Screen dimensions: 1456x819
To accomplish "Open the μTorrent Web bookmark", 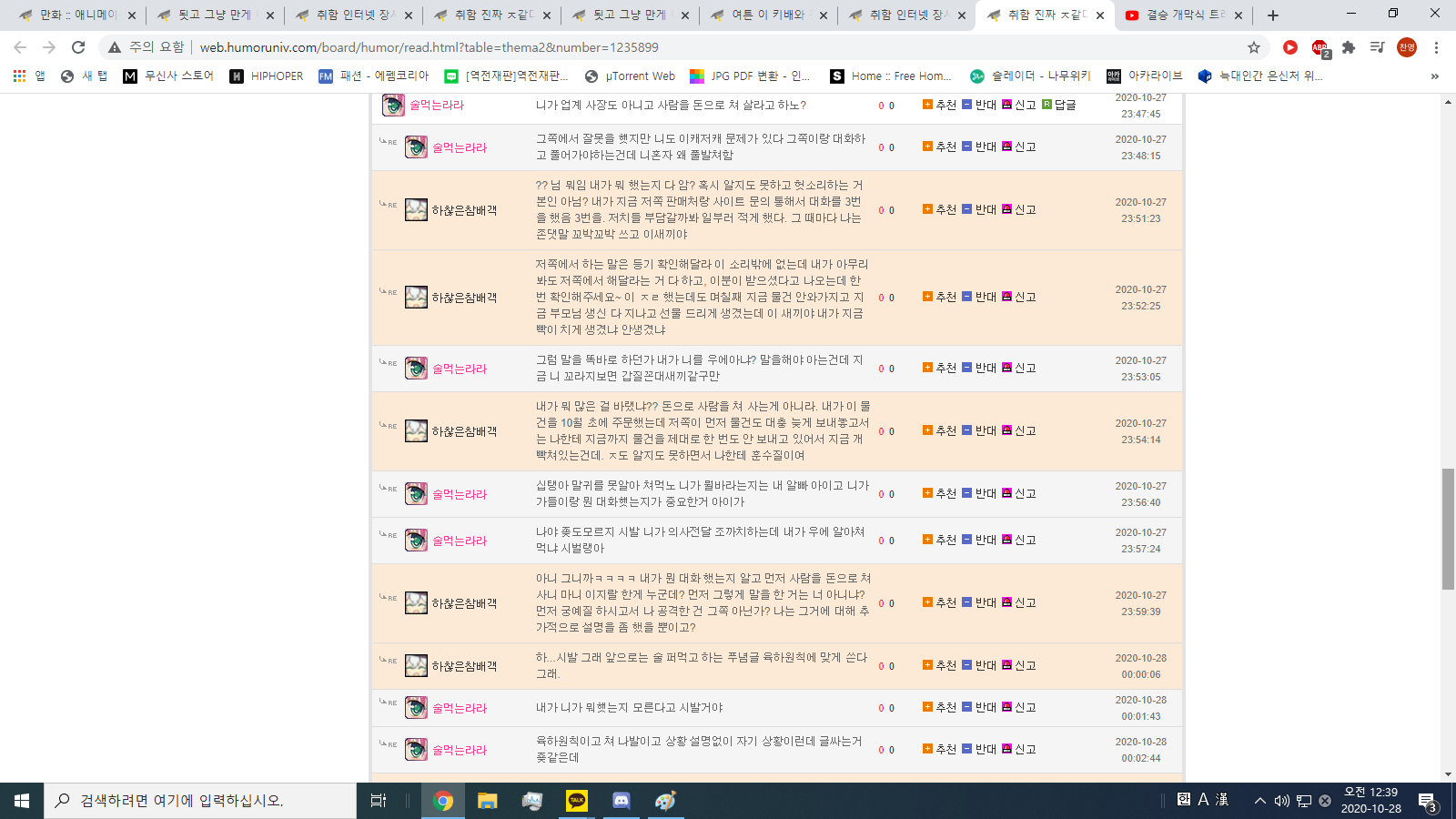I will tap(630, 76).
